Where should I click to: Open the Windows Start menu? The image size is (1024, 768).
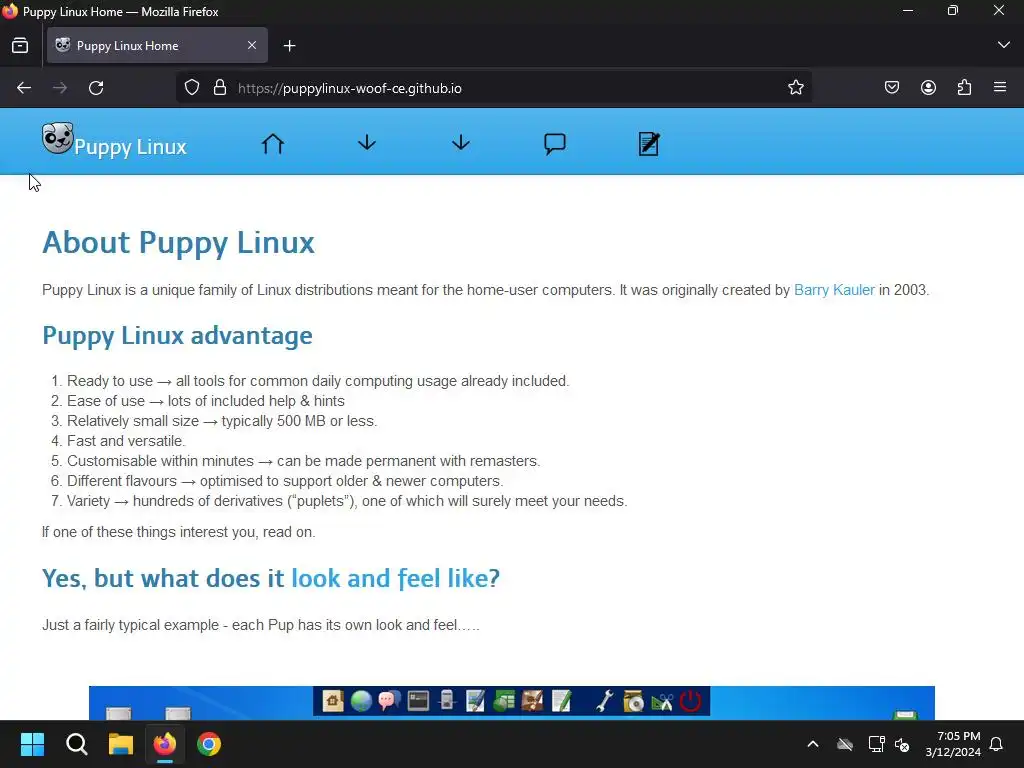[x=32, y=744]
